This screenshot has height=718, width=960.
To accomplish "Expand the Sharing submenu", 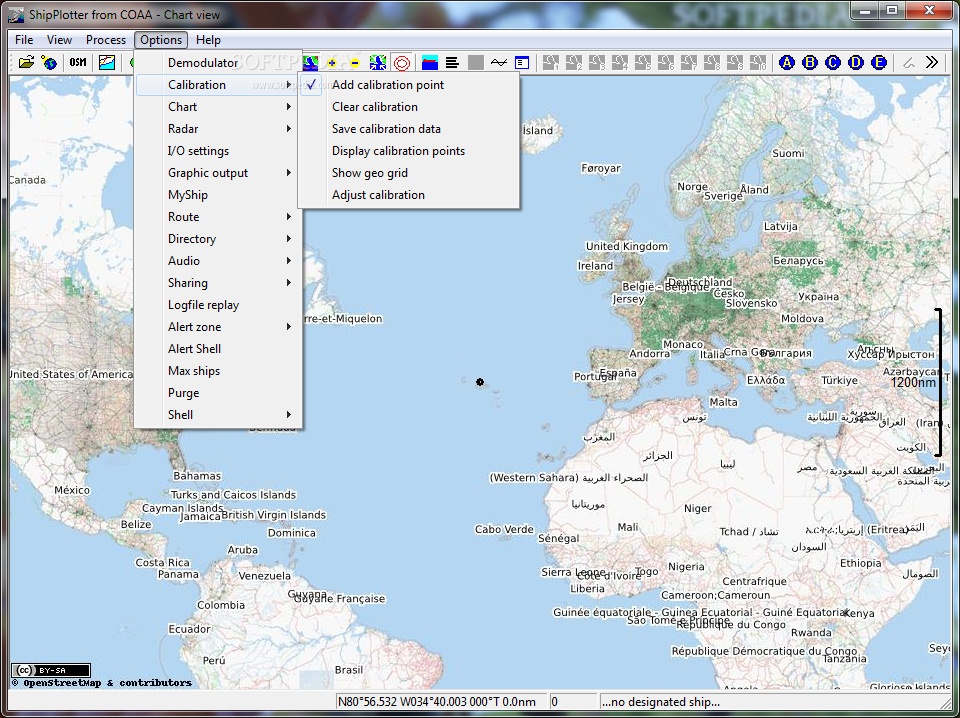I will click(x=218, y=283).
